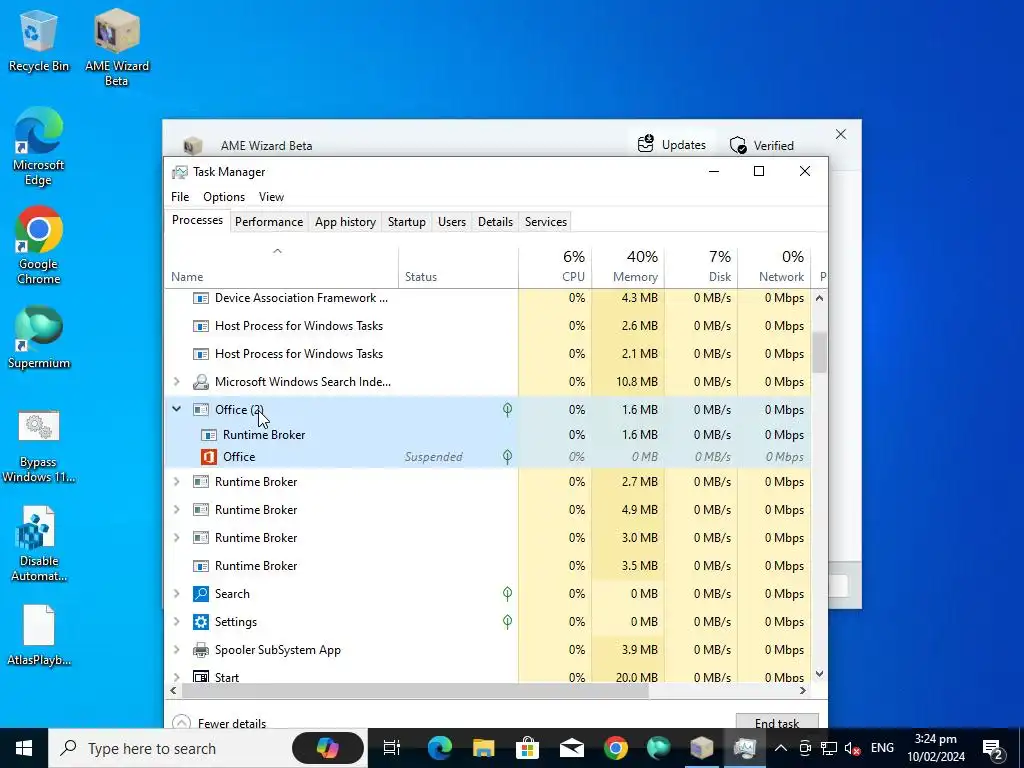This screenshot has height=768, width=1024.
Task: Open the View menu
Action: [271, 197]
